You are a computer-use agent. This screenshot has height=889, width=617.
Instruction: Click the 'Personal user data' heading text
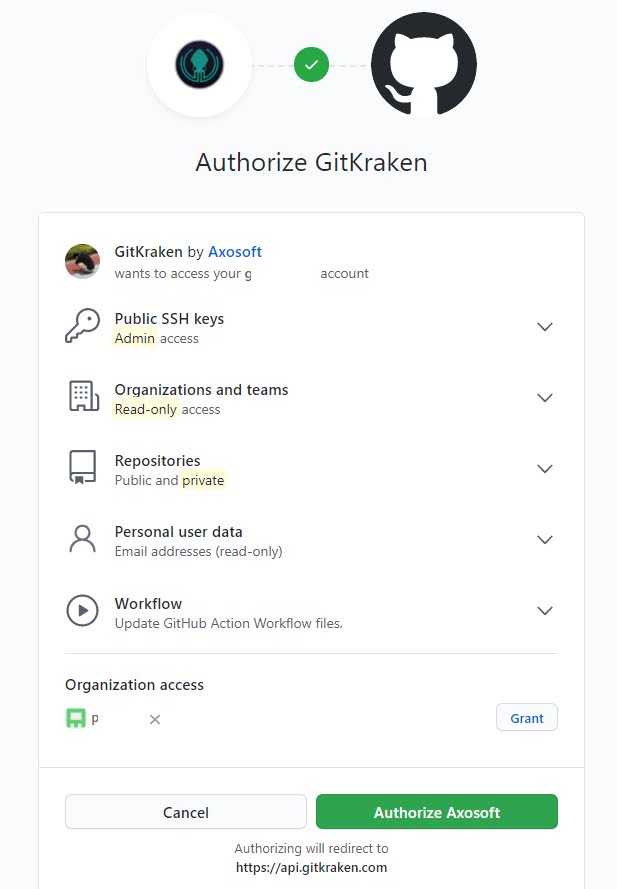click(179, 532)
